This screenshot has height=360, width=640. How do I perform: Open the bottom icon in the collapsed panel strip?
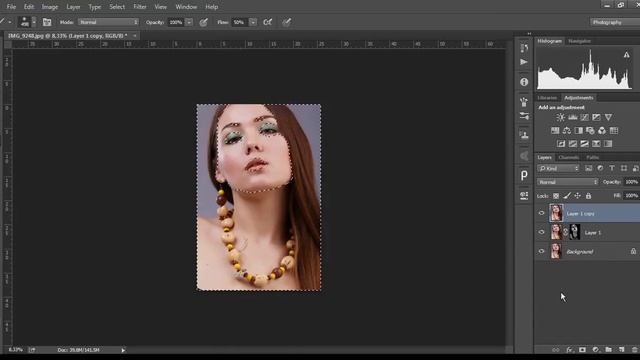[524, 196]
